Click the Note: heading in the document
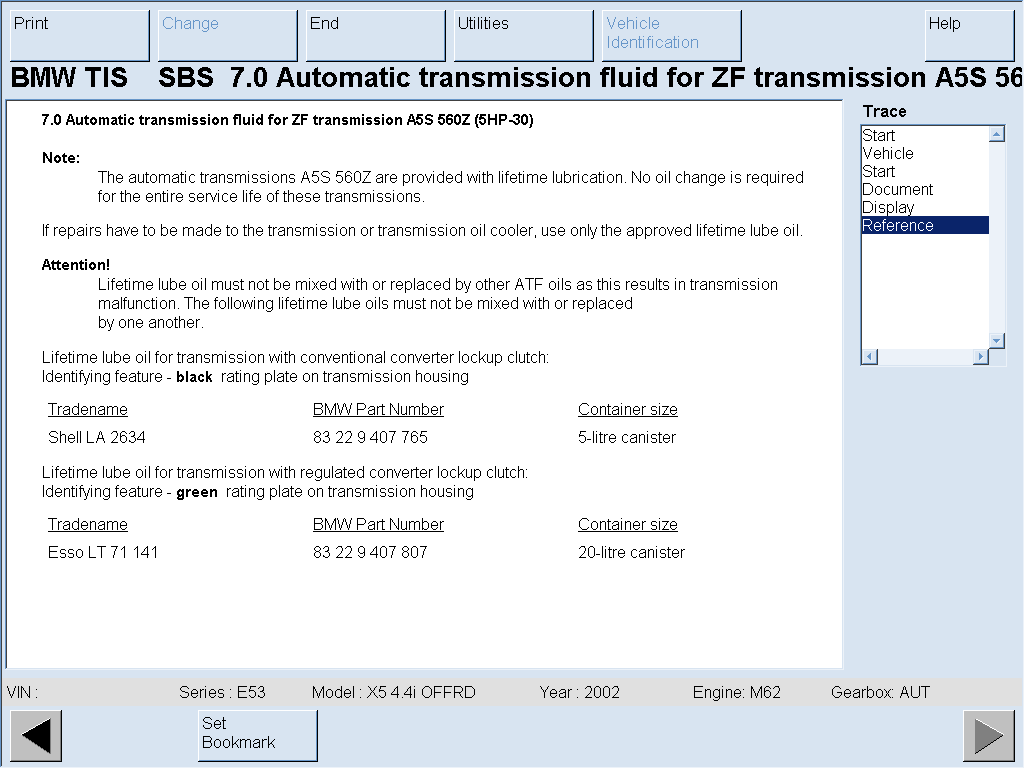The image size is (1024, 768). point(61,158)
